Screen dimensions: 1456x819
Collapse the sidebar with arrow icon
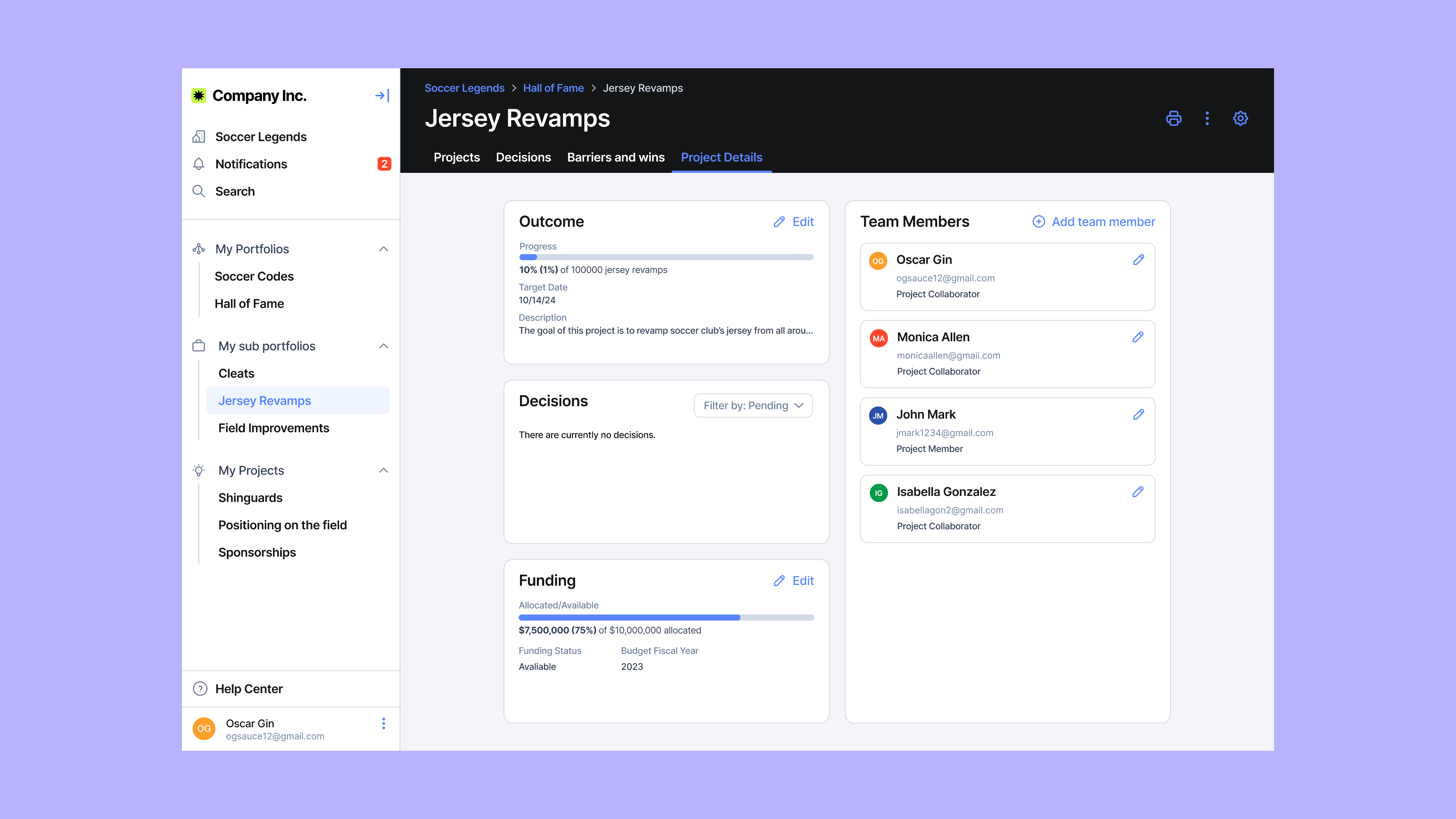pos(382,96)
